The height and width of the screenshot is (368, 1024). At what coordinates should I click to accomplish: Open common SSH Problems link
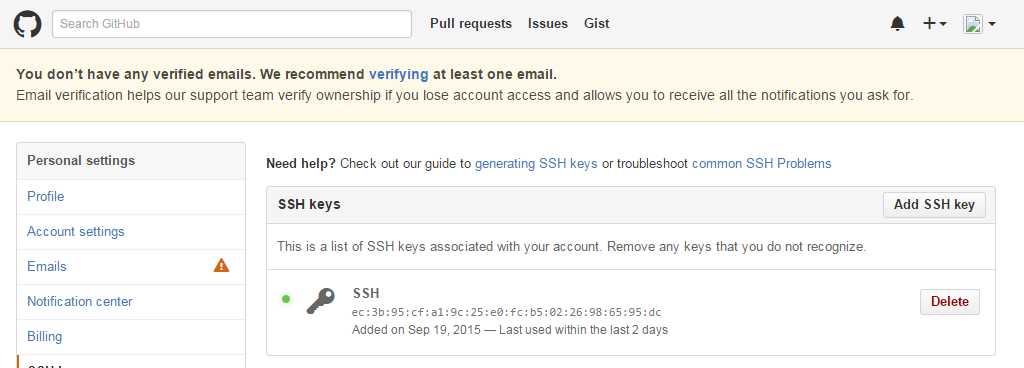click(x=761, y=163)
